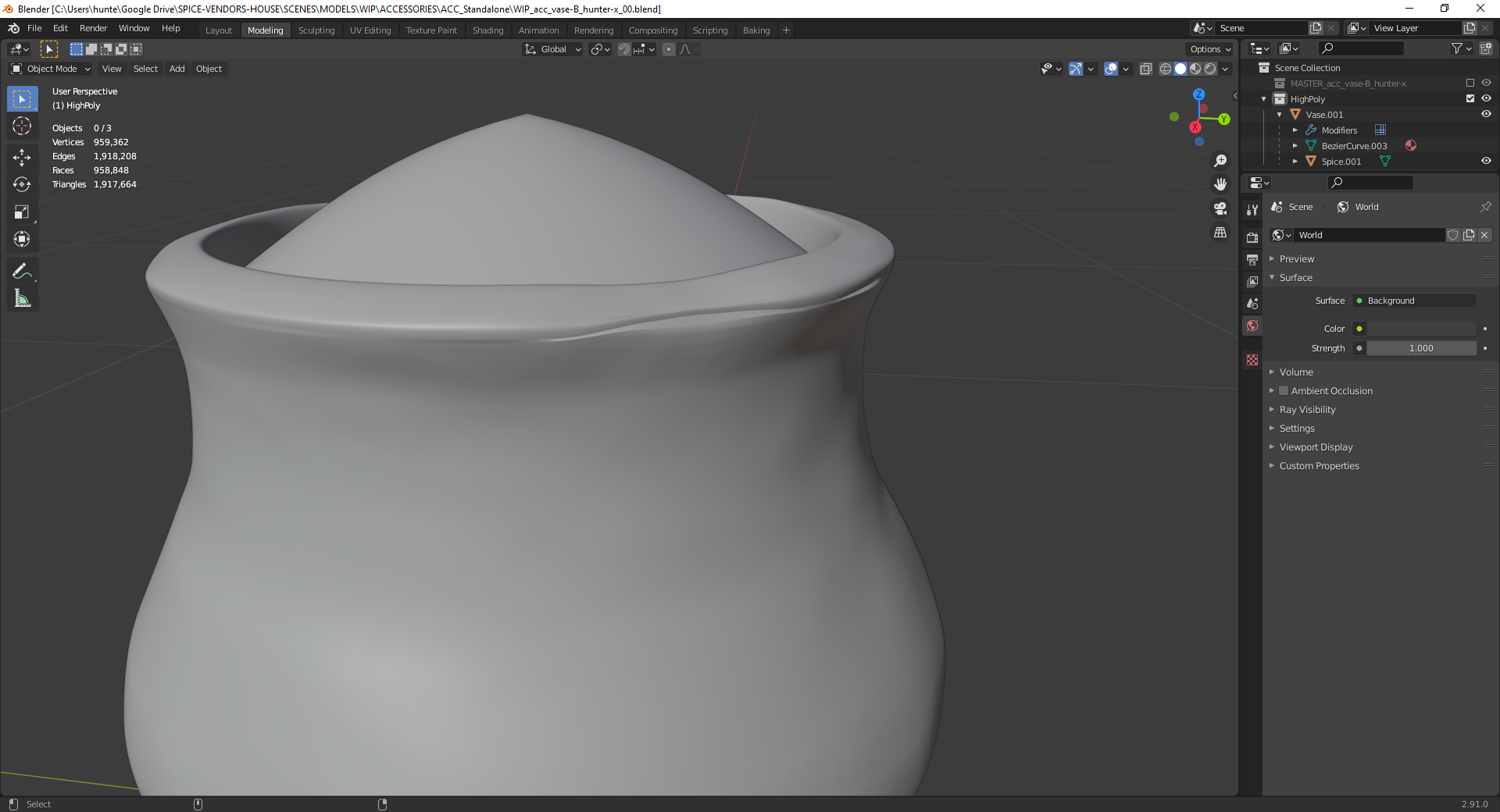Expand the Spice.001 tree item
Screen dimensions: 1500x812
pos(1295,162)
